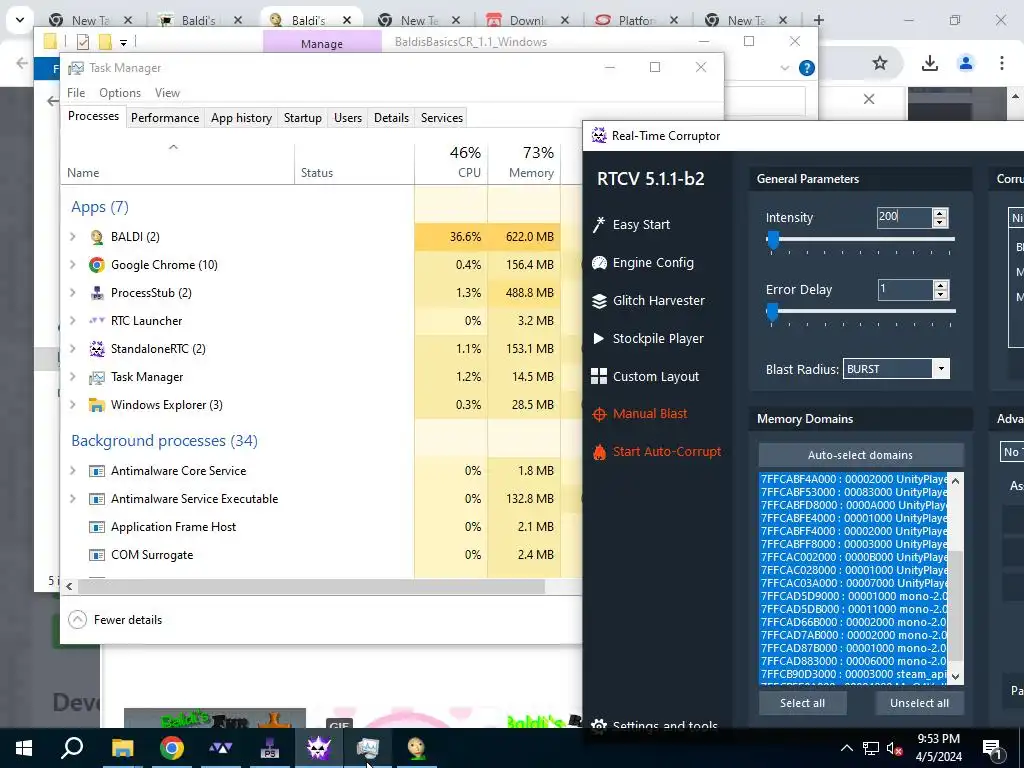Open the Manage tab in Explorer window

pos(322,43)
